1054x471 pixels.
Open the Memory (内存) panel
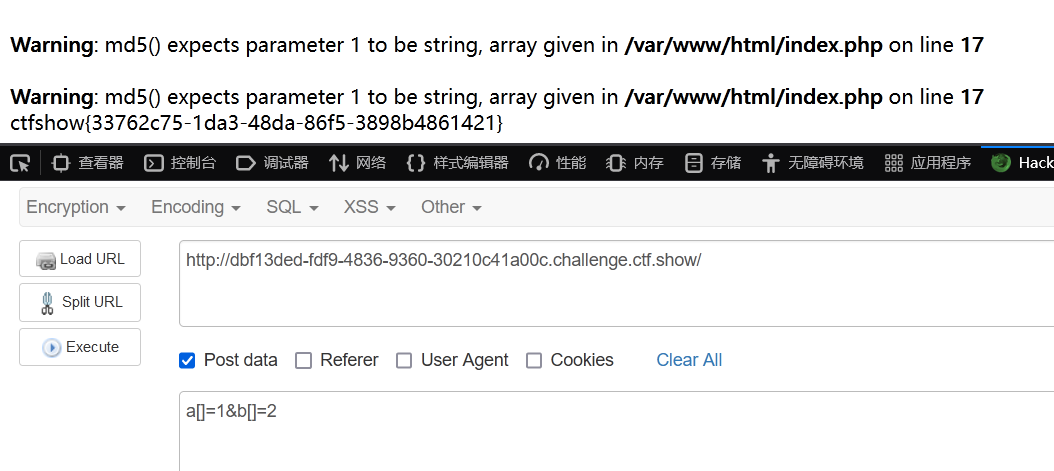[x=635, y=163]
